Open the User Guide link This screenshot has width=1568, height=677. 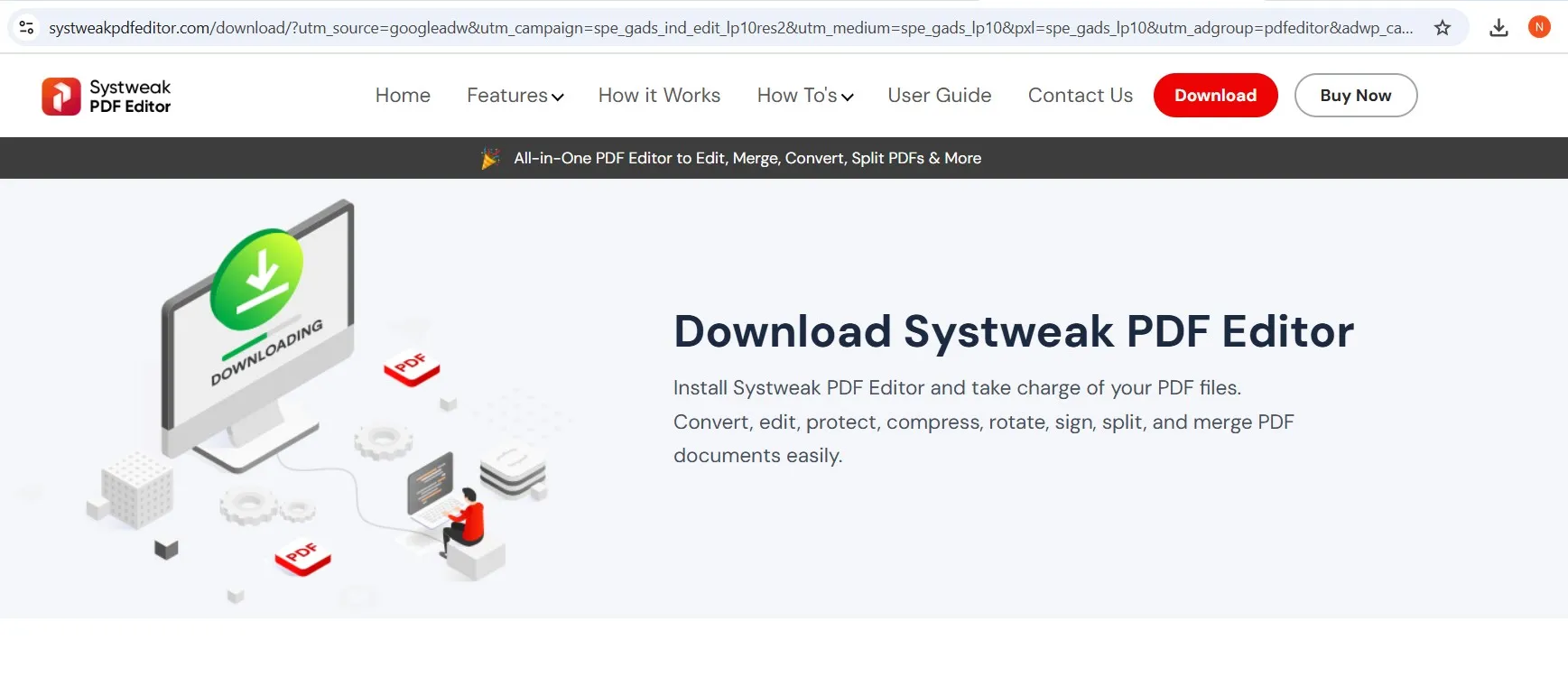click(939, 96)
